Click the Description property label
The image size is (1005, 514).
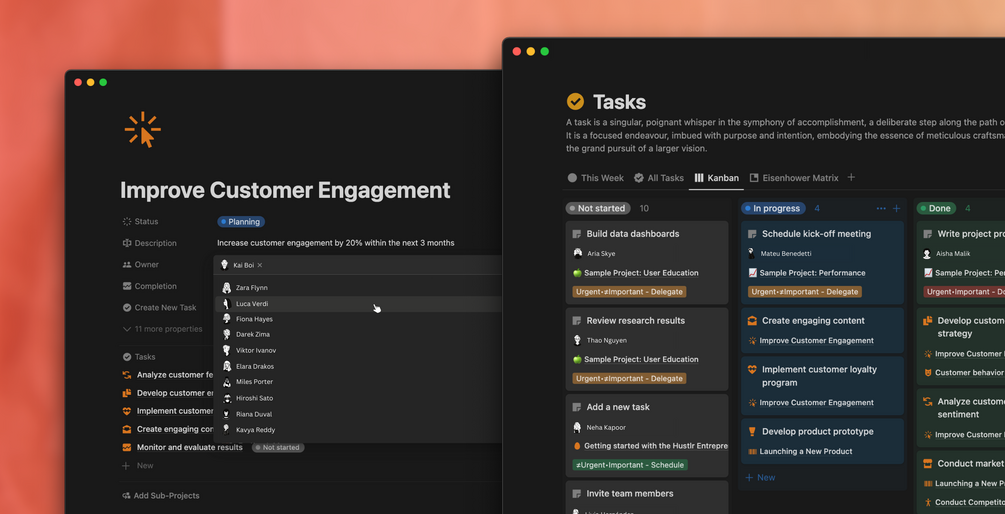point(149,243)
